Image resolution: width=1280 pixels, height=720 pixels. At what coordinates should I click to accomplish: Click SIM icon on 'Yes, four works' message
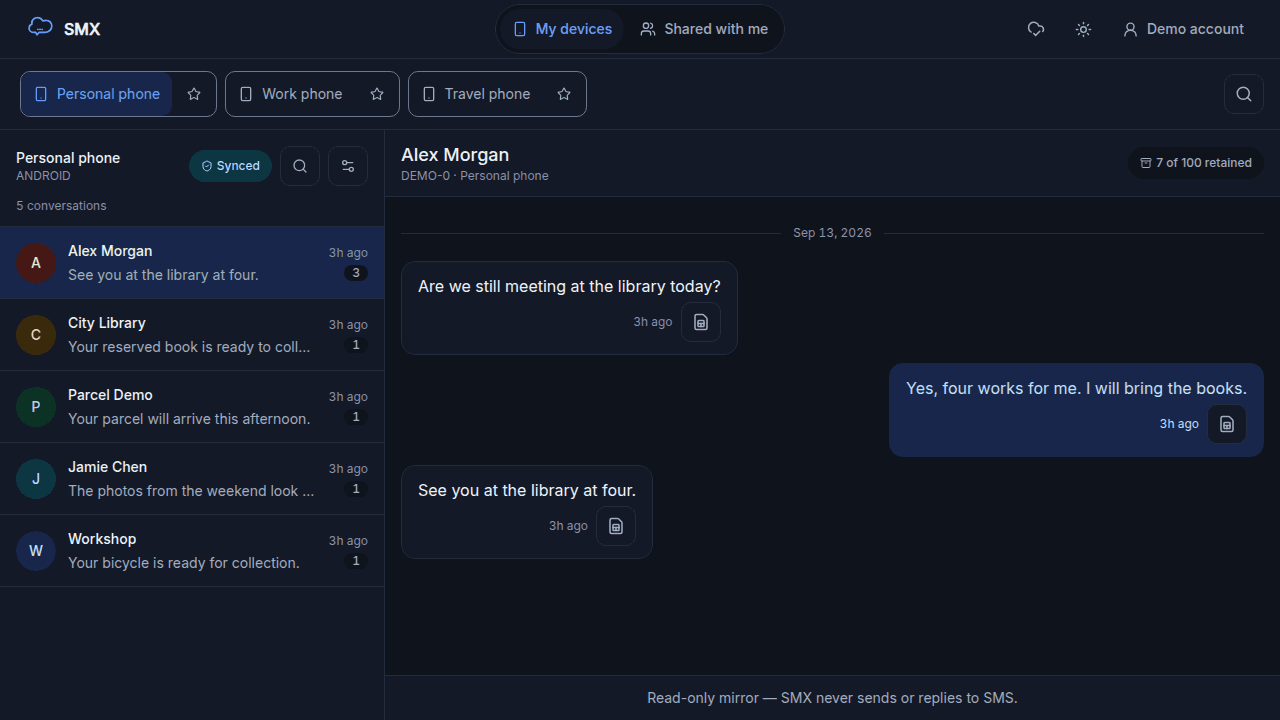coord(1227,424)
